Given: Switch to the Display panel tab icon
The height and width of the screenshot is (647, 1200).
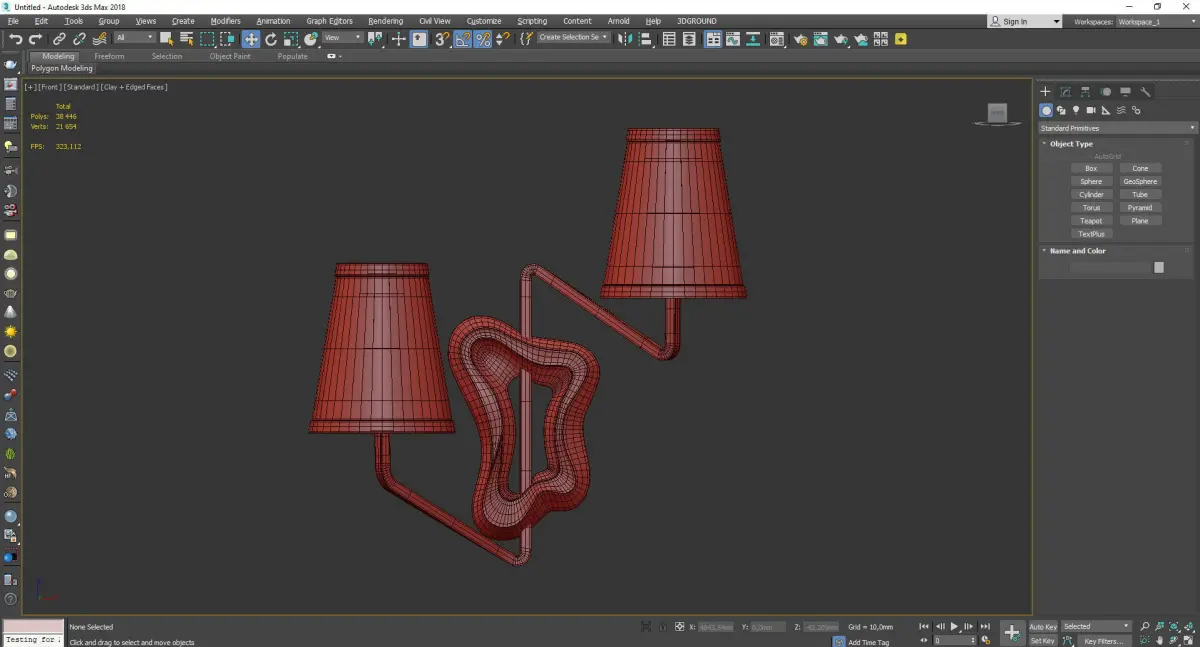Looking at the screenshot, I should (1125, 91).
